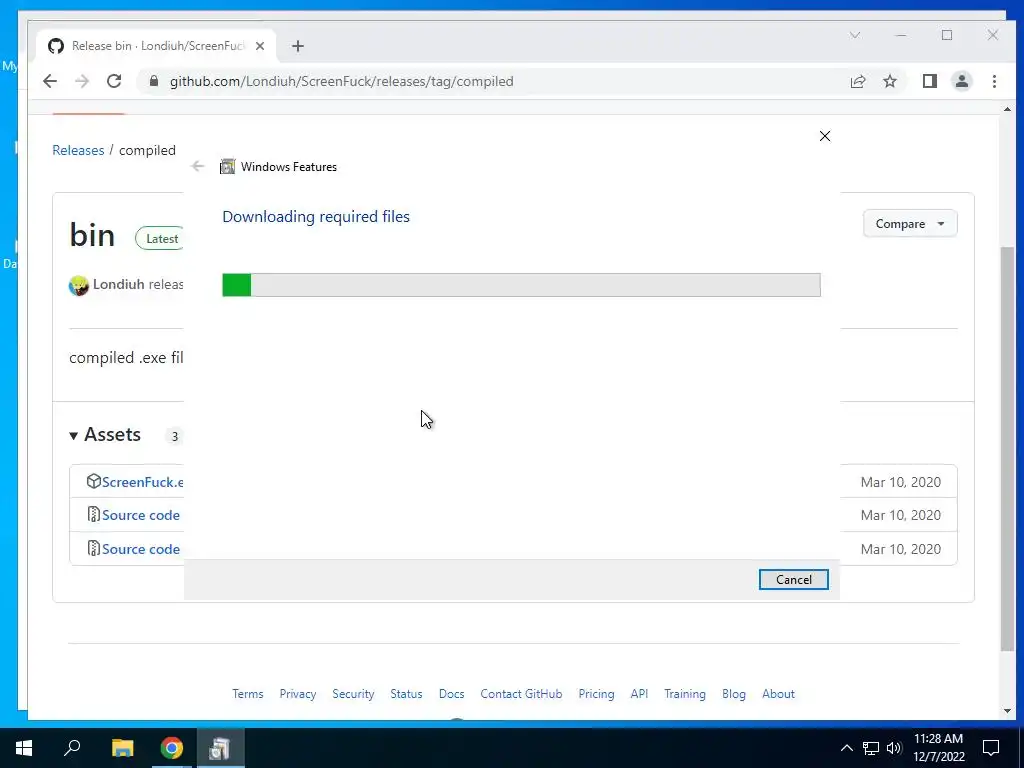Go forward in Chrome browser
1024x768 pixels.
coord(82,81)
